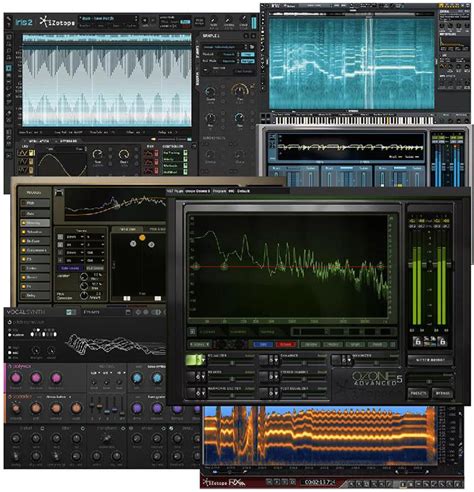
Task: Toggle the Harmony module checkbox in Nectar
Action: click(24, 223)
